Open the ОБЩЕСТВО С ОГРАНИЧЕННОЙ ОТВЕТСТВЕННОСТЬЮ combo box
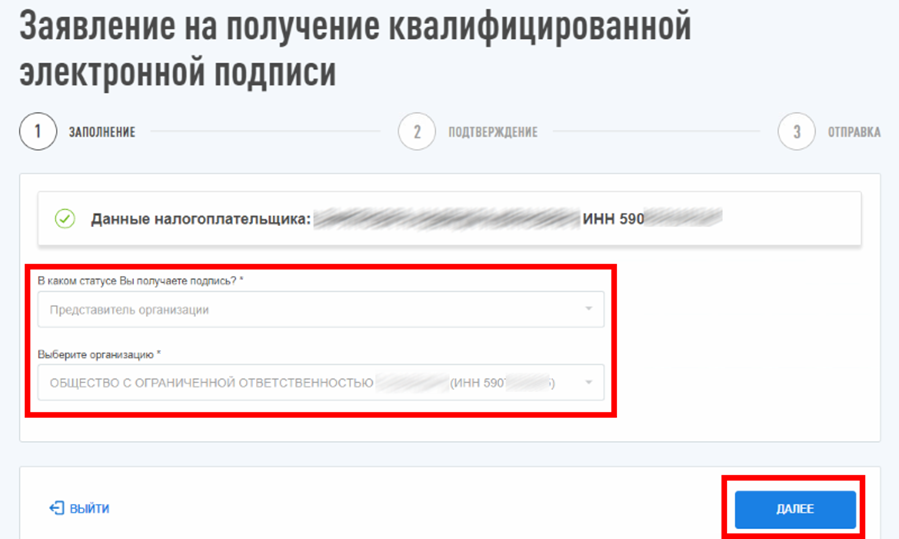 (320, 382)
